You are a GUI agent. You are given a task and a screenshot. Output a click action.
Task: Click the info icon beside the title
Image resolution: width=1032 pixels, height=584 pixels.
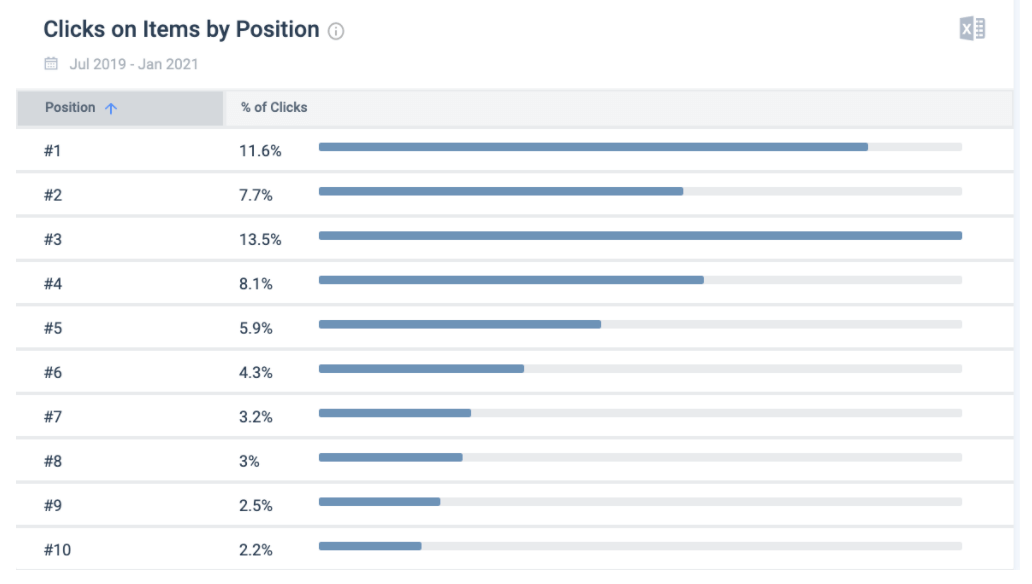[336, 30]
